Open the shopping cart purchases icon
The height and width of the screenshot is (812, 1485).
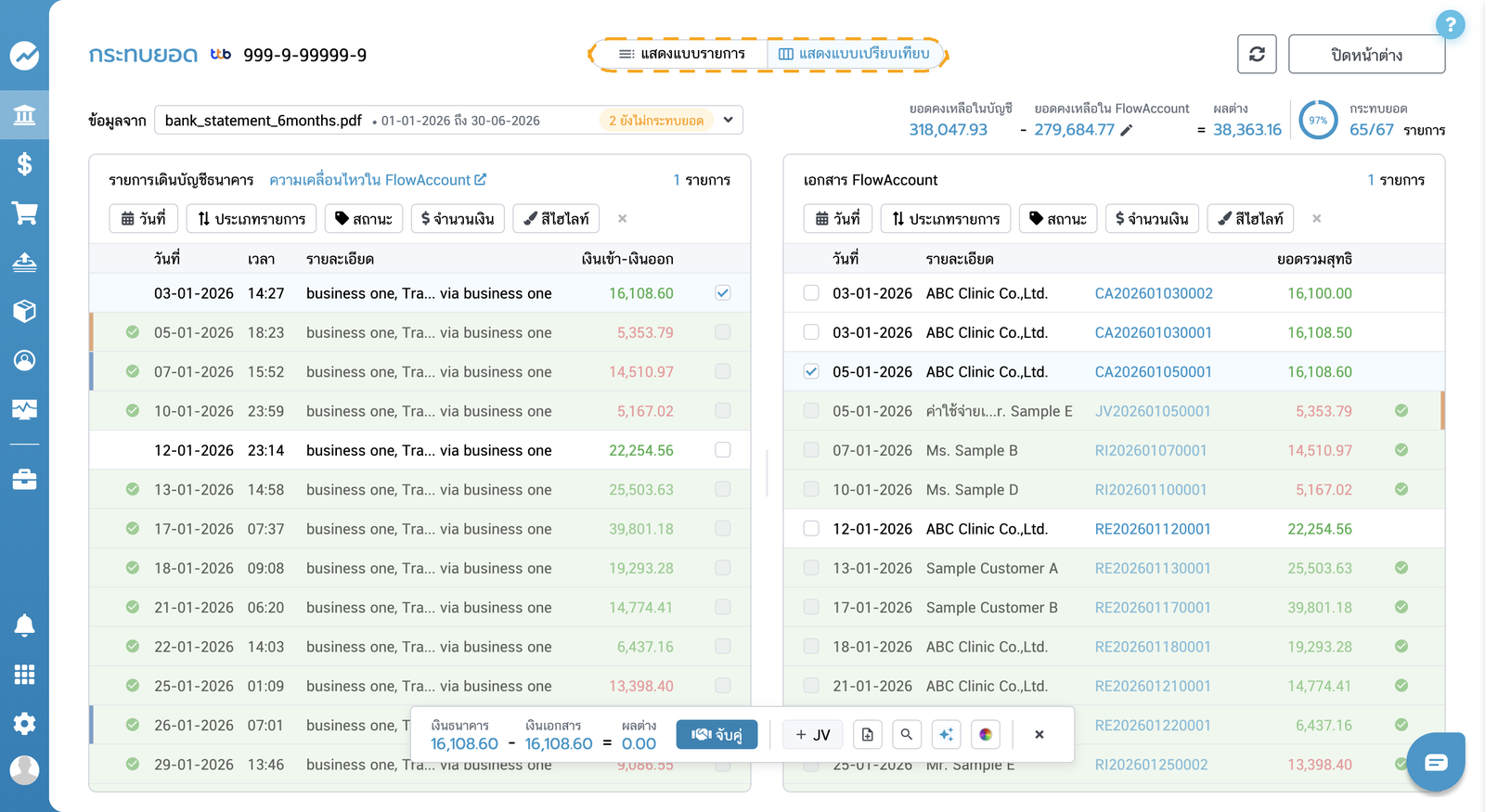24,213
